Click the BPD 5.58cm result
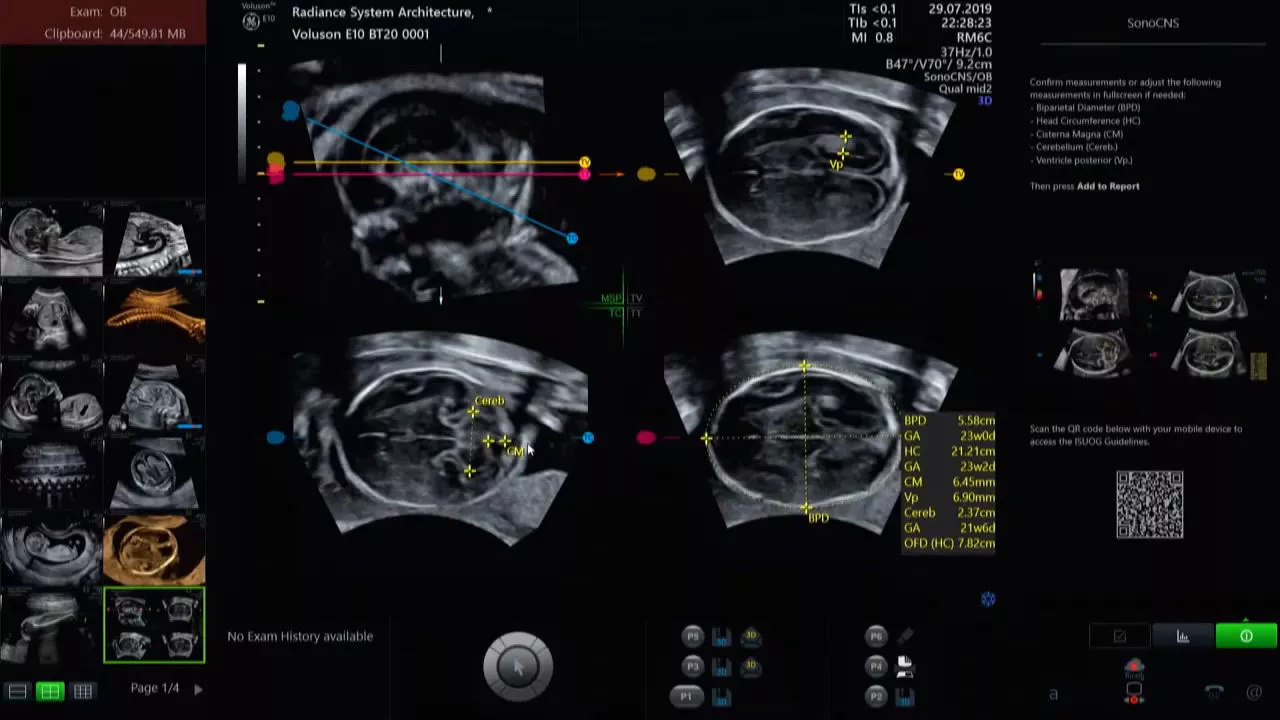The height and width of the screenshot is (720, 1280). coord(949,421)
